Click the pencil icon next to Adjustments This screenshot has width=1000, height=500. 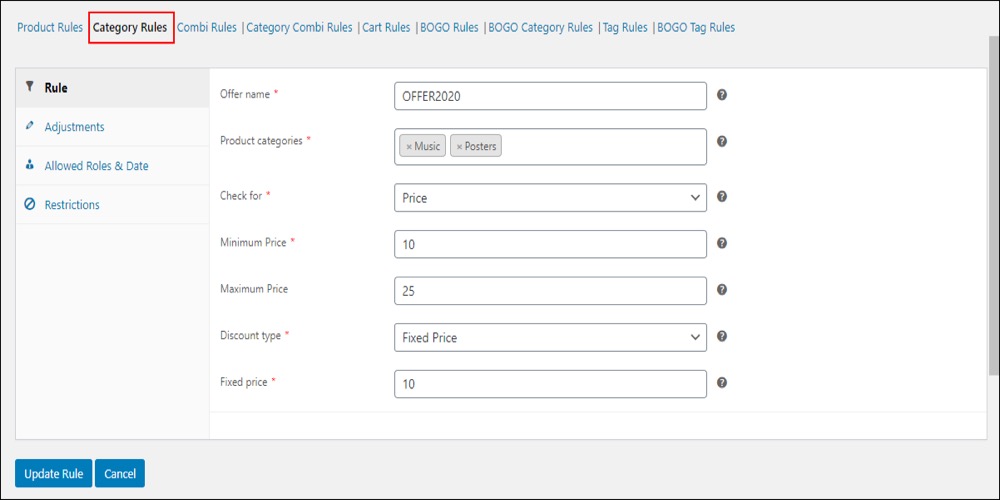tap(29, 126)
